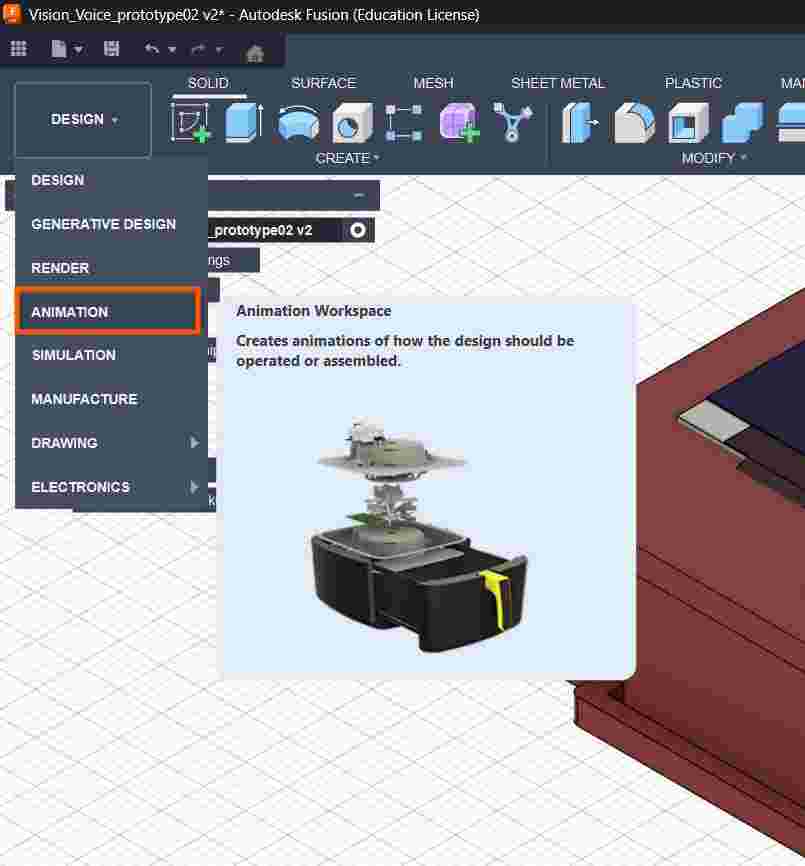Switch to the Plastic tab
The image size is (805, 866).
[x=693, y=83]
